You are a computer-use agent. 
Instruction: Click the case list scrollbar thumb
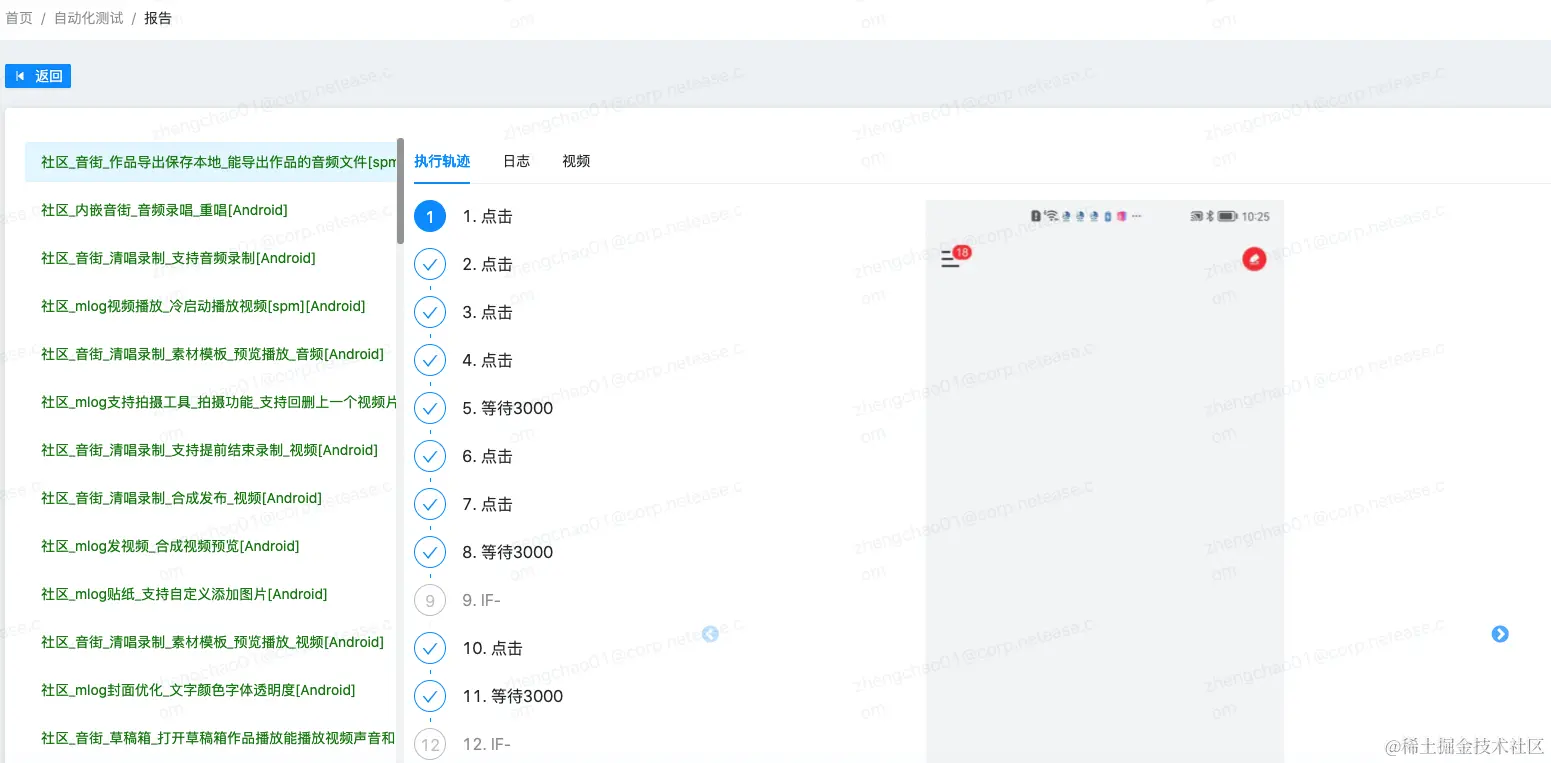coord(400,191)
